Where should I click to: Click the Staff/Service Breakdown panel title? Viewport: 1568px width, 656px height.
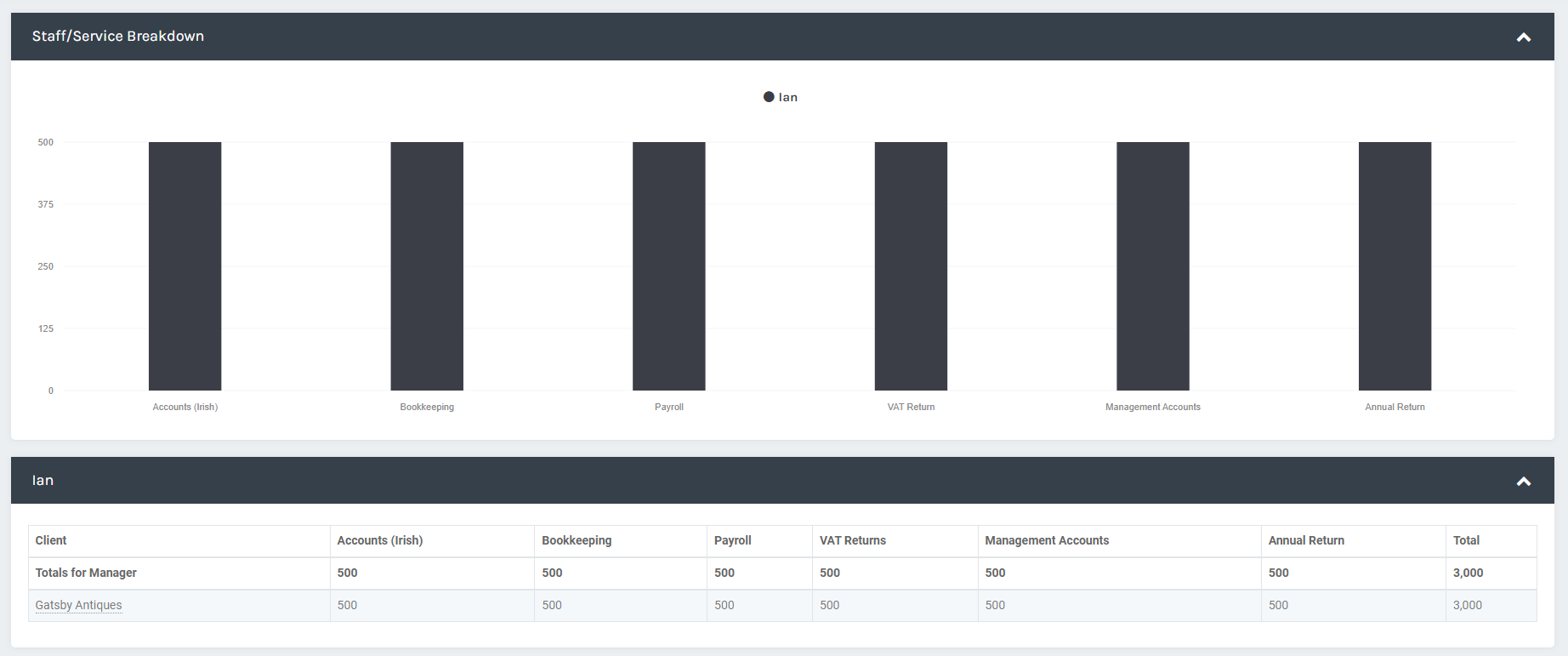pyautogui.click(x=118, y=36)
